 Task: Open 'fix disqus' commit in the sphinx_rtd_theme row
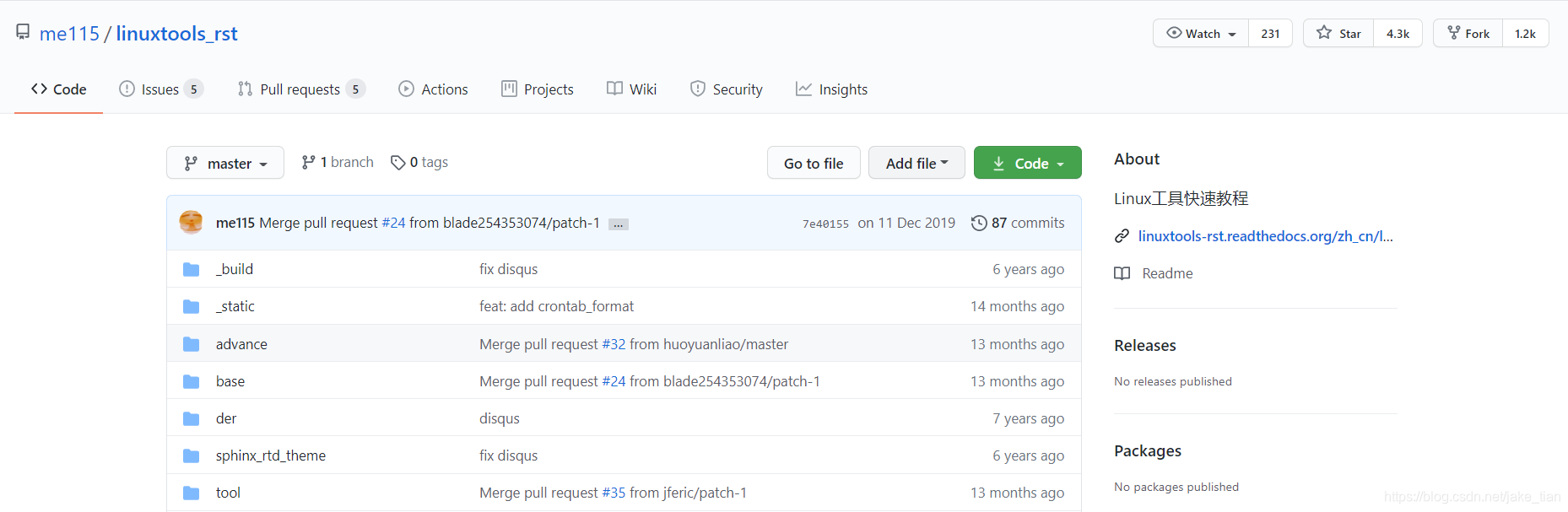tap(508, 455)
